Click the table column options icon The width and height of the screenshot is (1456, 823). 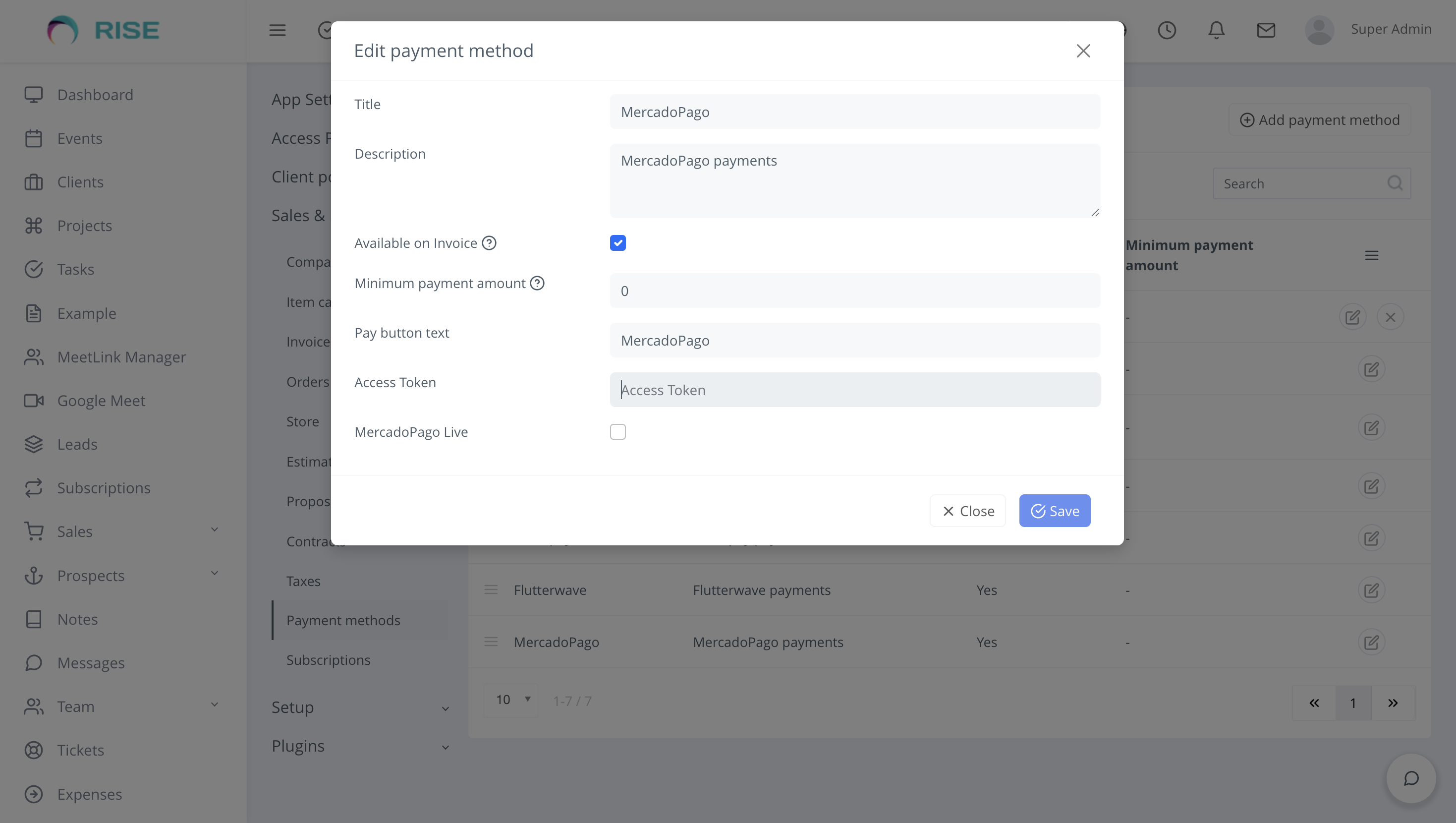click(1372, 255)
